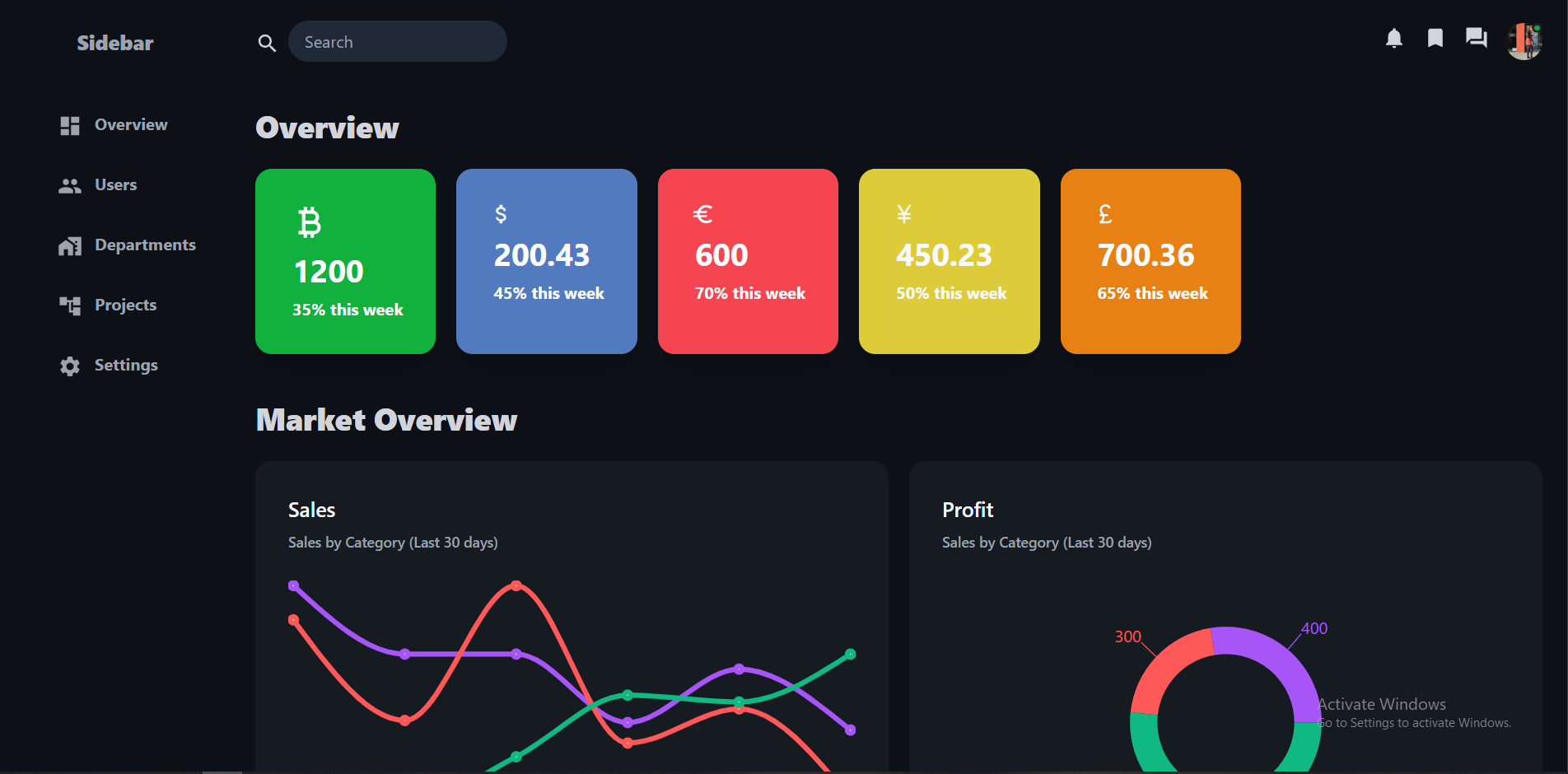The image size is (1568, 774).
Task: Click the Projects tree icon
Action: click(x=70, y=305)
